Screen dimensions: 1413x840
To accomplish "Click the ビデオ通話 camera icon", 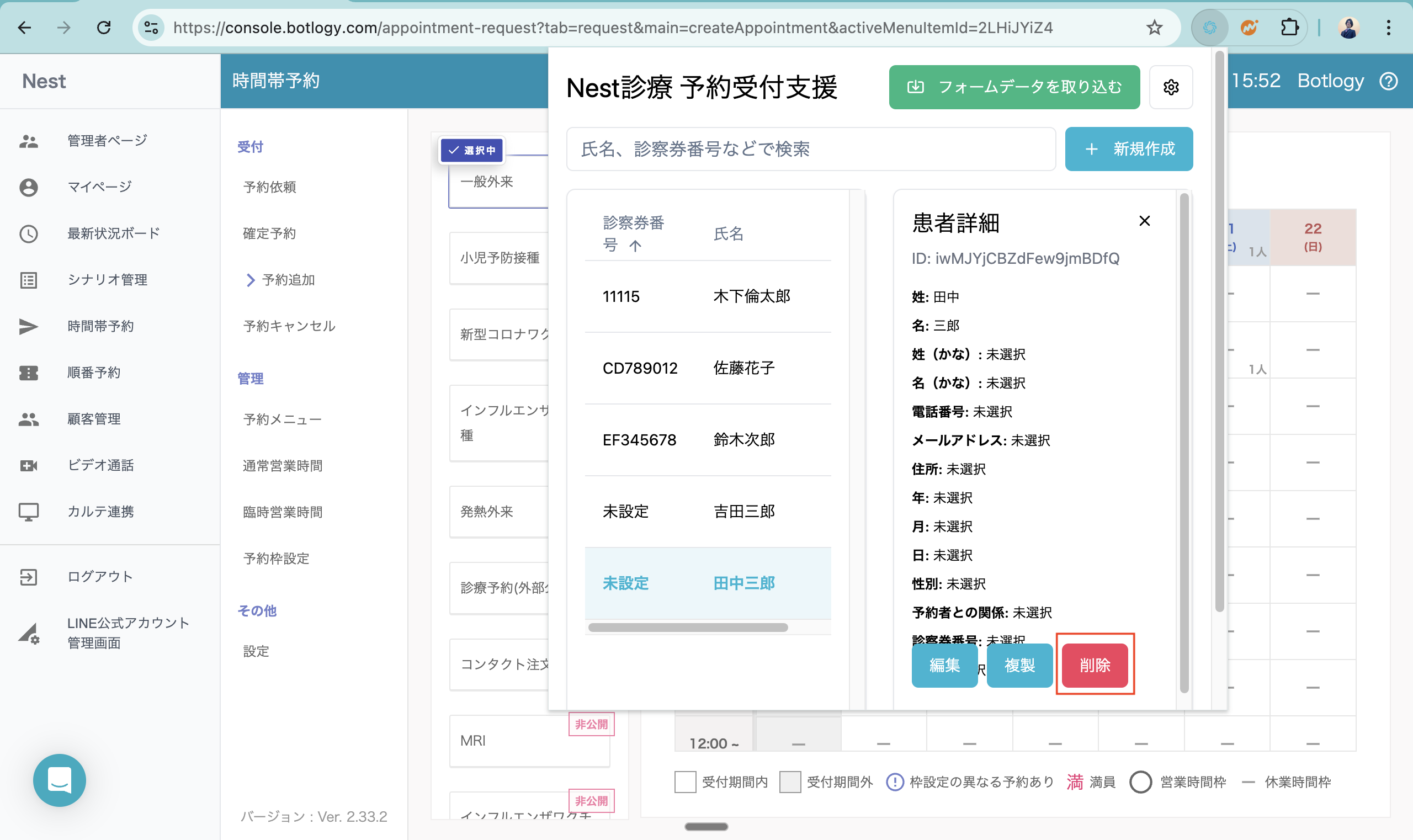I will [28, 465].
